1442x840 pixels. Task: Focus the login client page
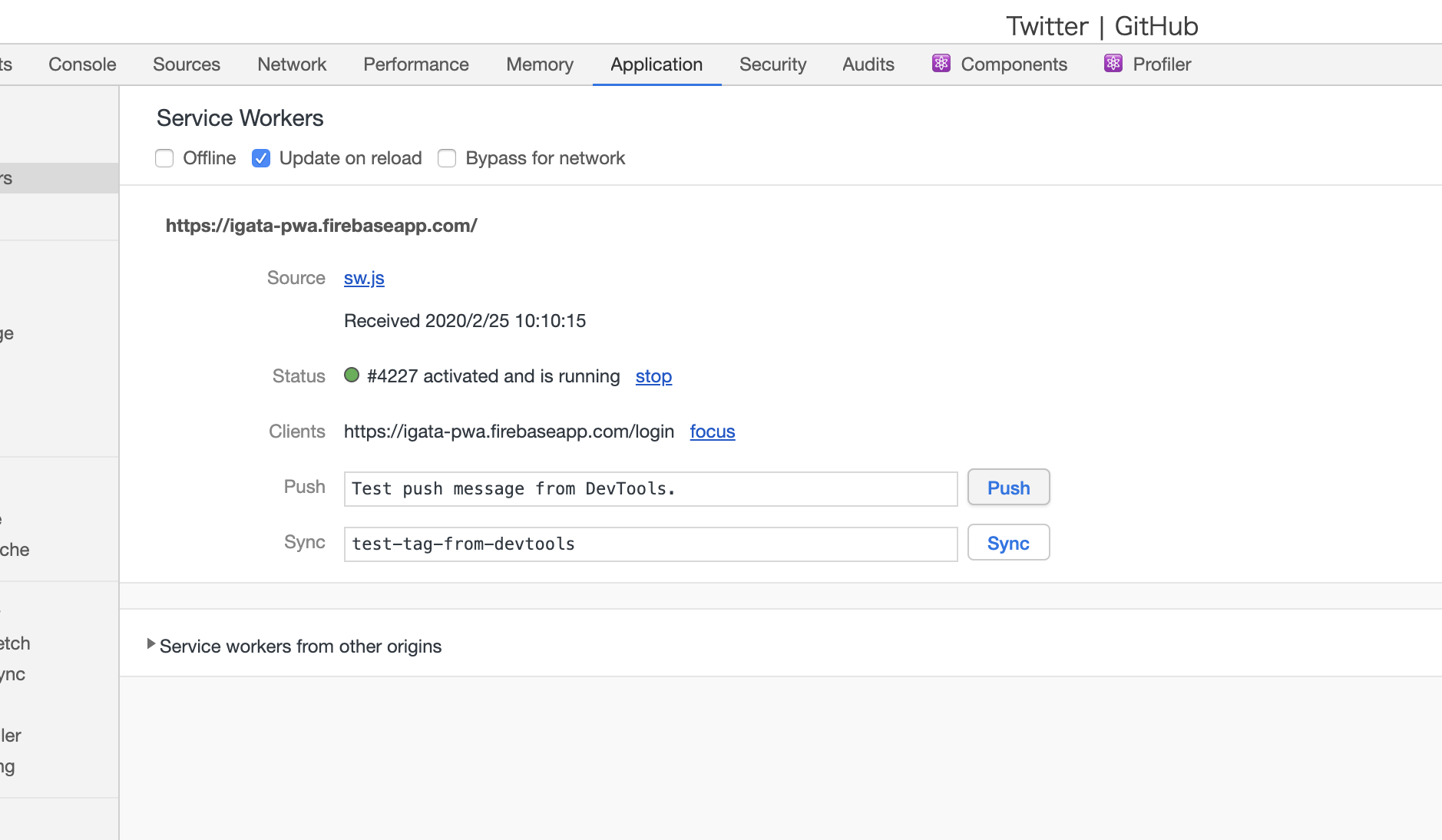(x=713, y=432)
